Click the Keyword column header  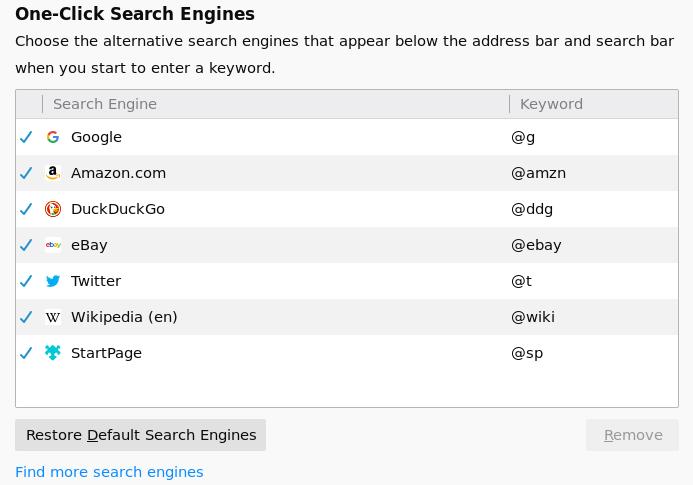coord(551,104)
